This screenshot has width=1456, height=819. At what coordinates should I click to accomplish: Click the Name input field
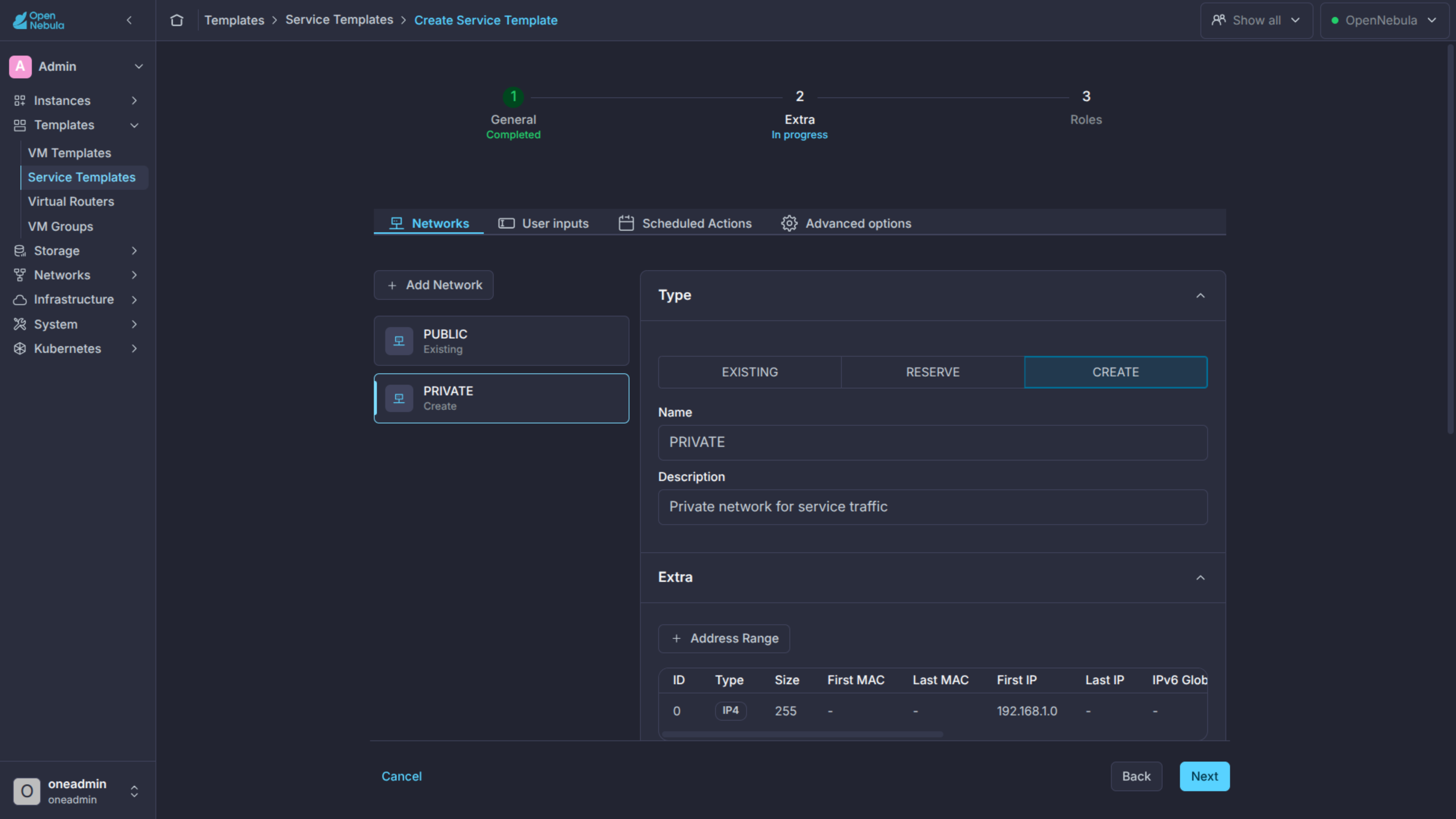coord(933,442)
